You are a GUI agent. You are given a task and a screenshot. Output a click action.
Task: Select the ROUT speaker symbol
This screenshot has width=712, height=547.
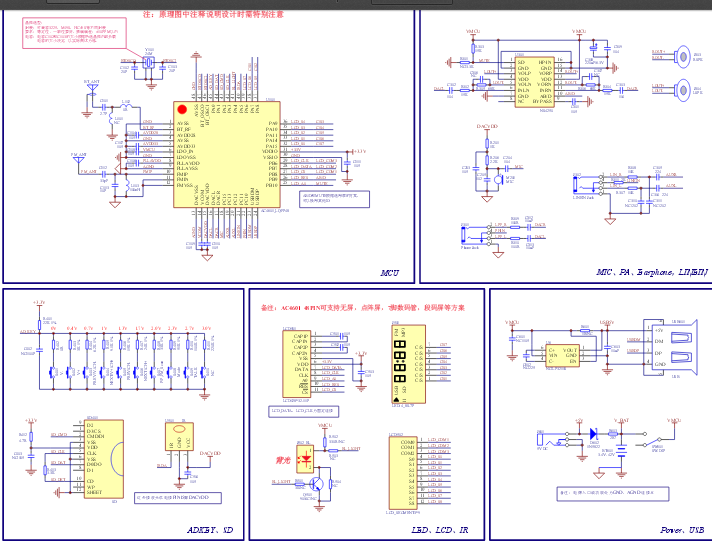(x=682, y=57)
